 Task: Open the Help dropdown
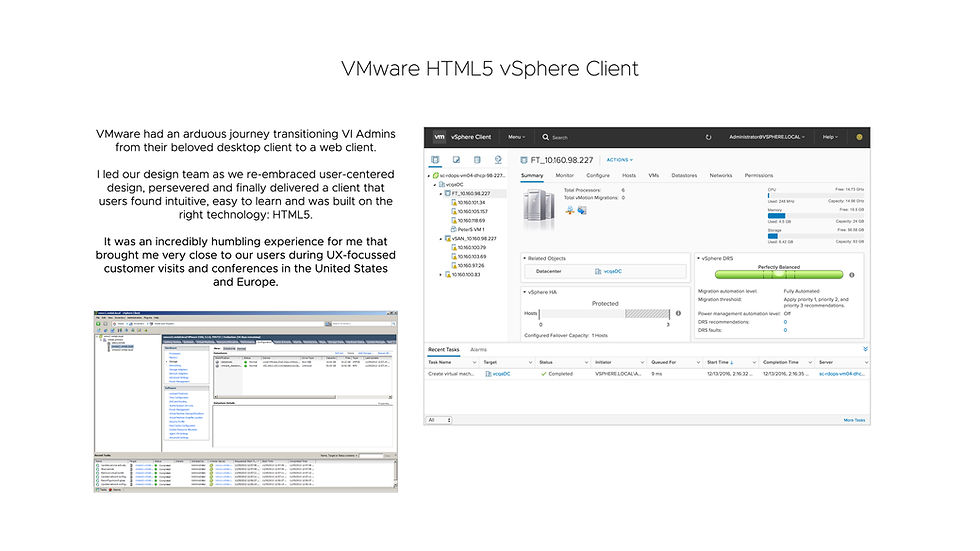[830, 137]
